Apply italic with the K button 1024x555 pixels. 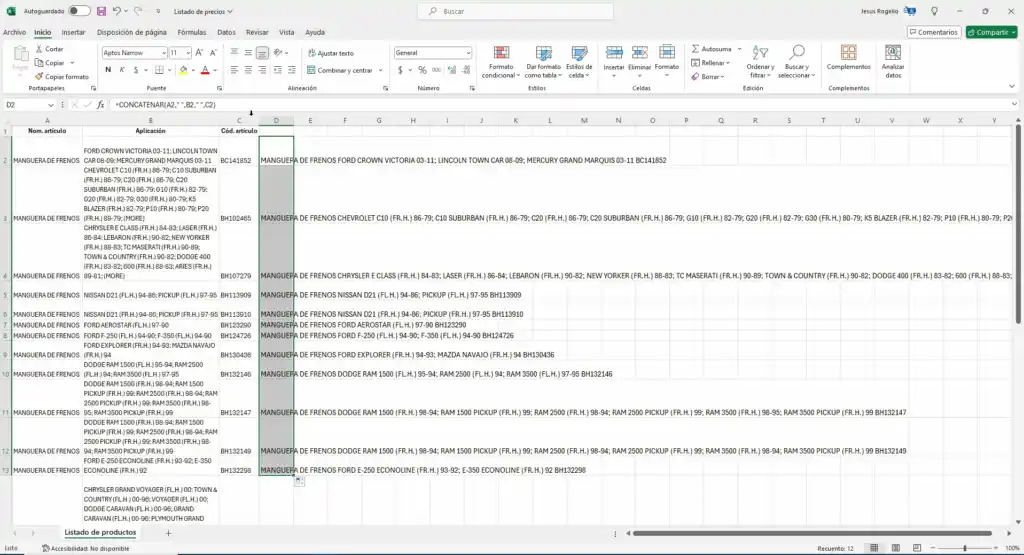121,70
